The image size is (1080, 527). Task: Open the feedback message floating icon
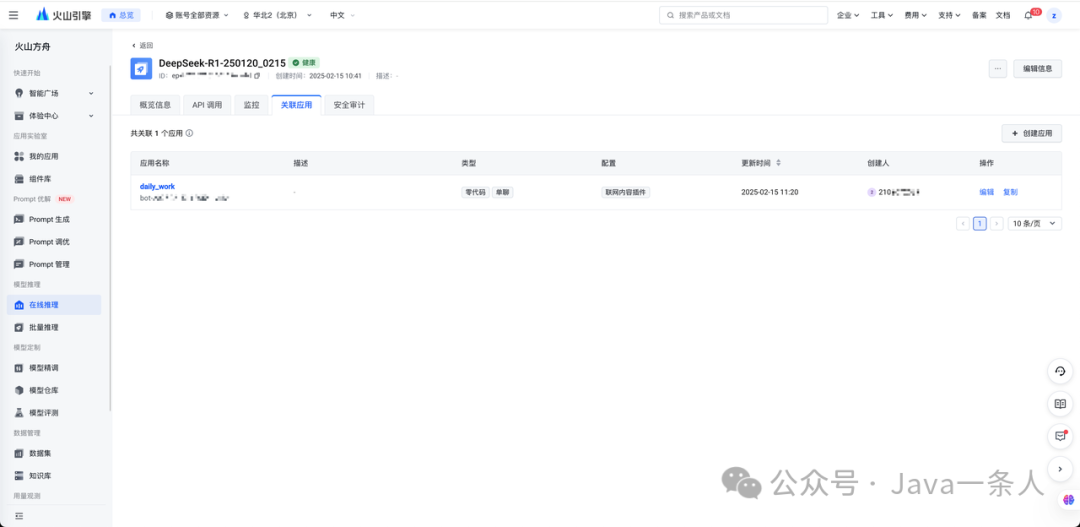pyautogui.click(x=1060, y=436)
